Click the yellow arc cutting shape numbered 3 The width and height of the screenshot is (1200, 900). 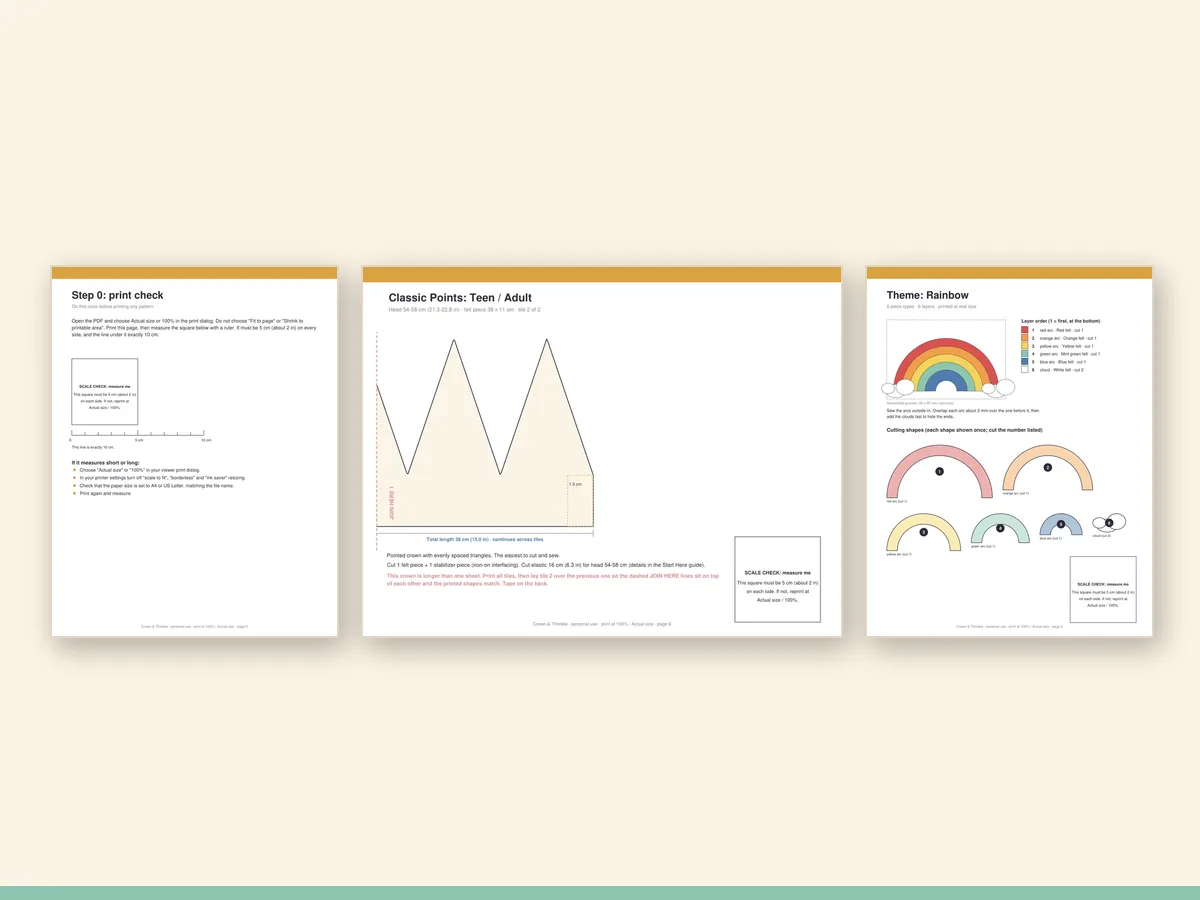923,532
